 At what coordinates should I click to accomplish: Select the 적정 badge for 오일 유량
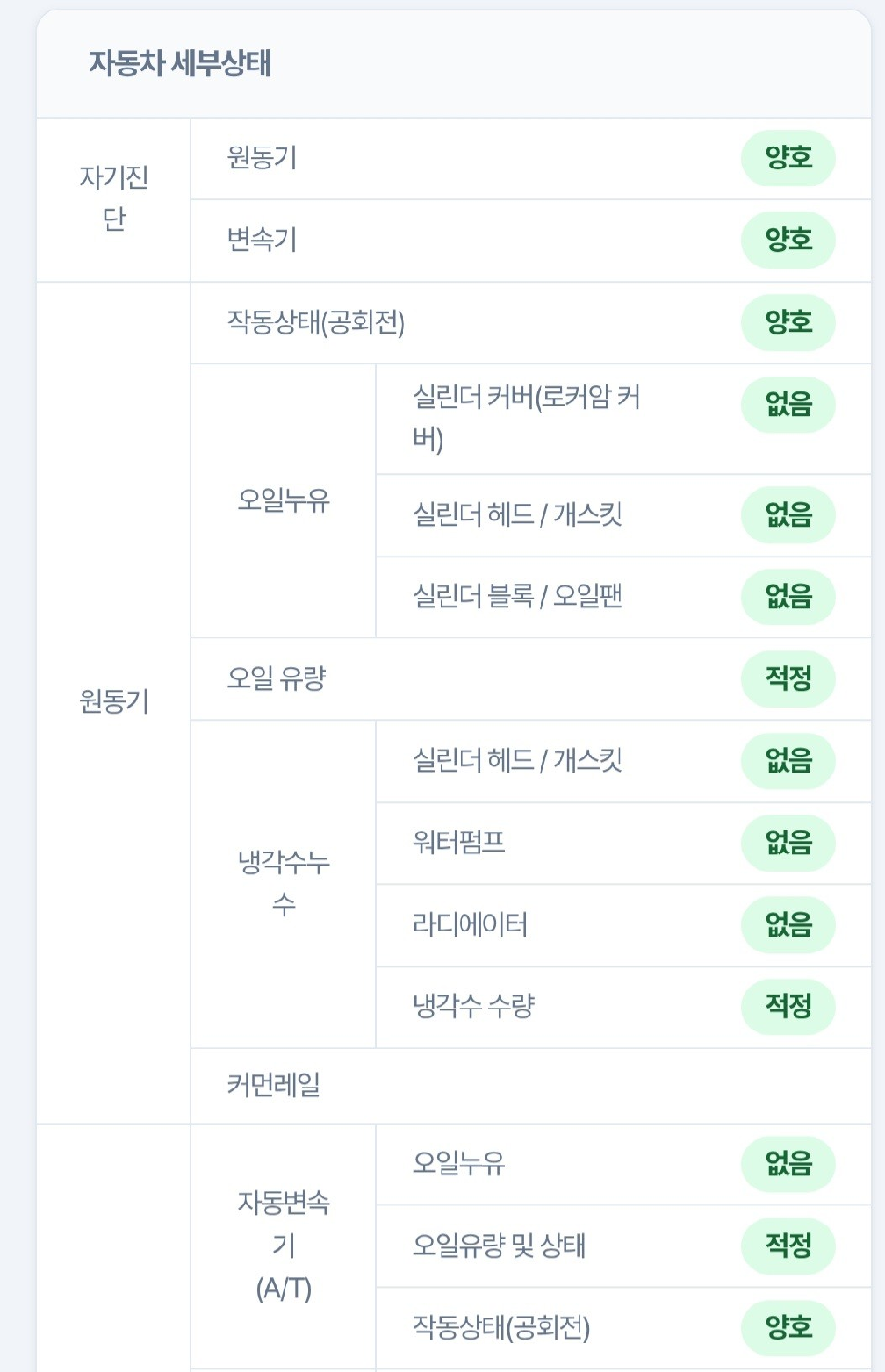coord(788,679)
